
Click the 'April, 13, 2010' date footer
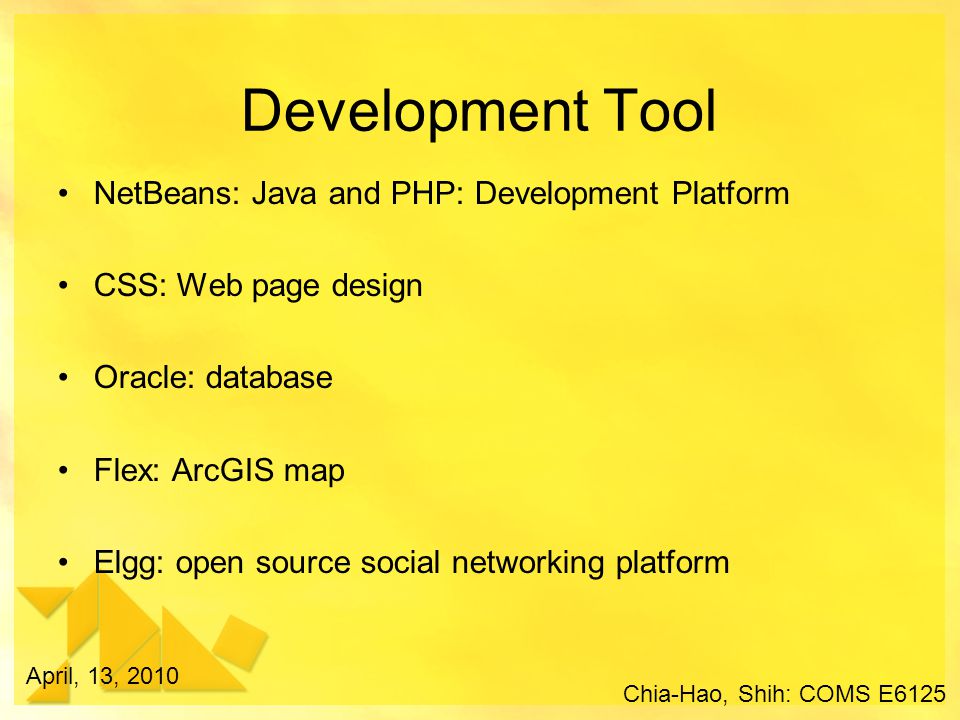pos(102,677)
